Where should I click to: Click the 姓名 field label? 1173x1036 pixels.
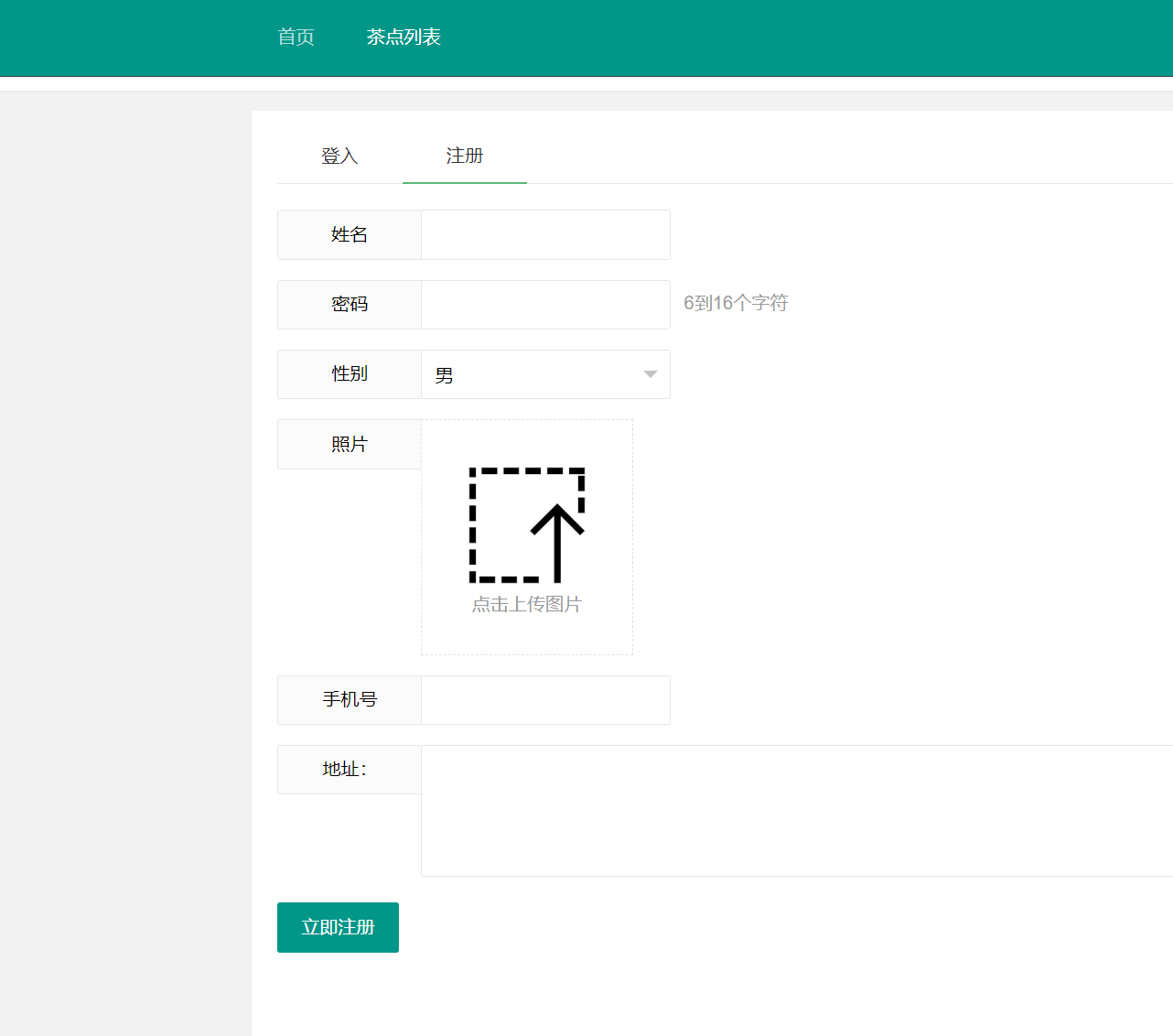[350, 235]
